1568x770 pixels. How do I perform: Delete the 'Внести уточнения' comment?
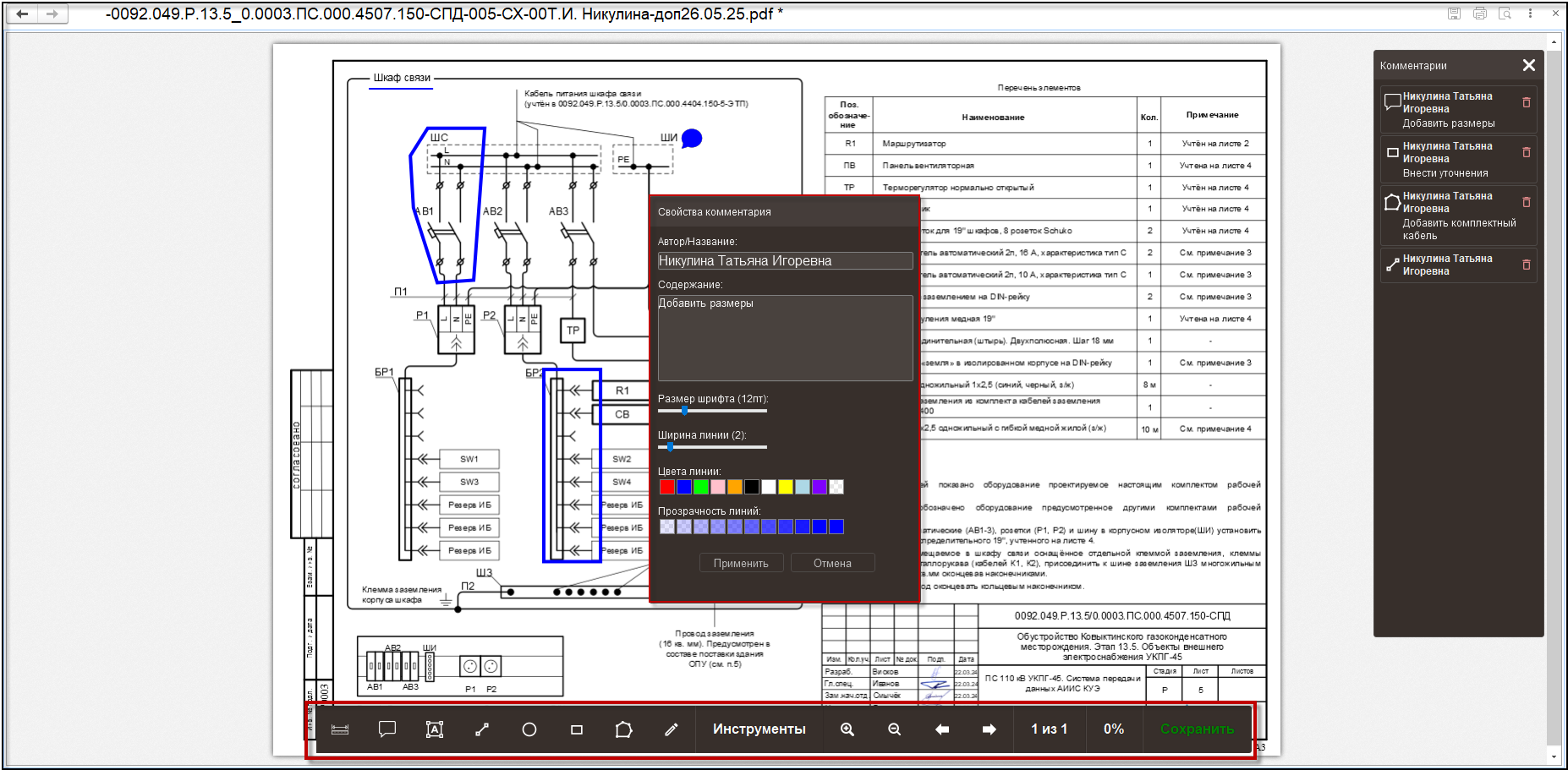tap(1527, 152)
